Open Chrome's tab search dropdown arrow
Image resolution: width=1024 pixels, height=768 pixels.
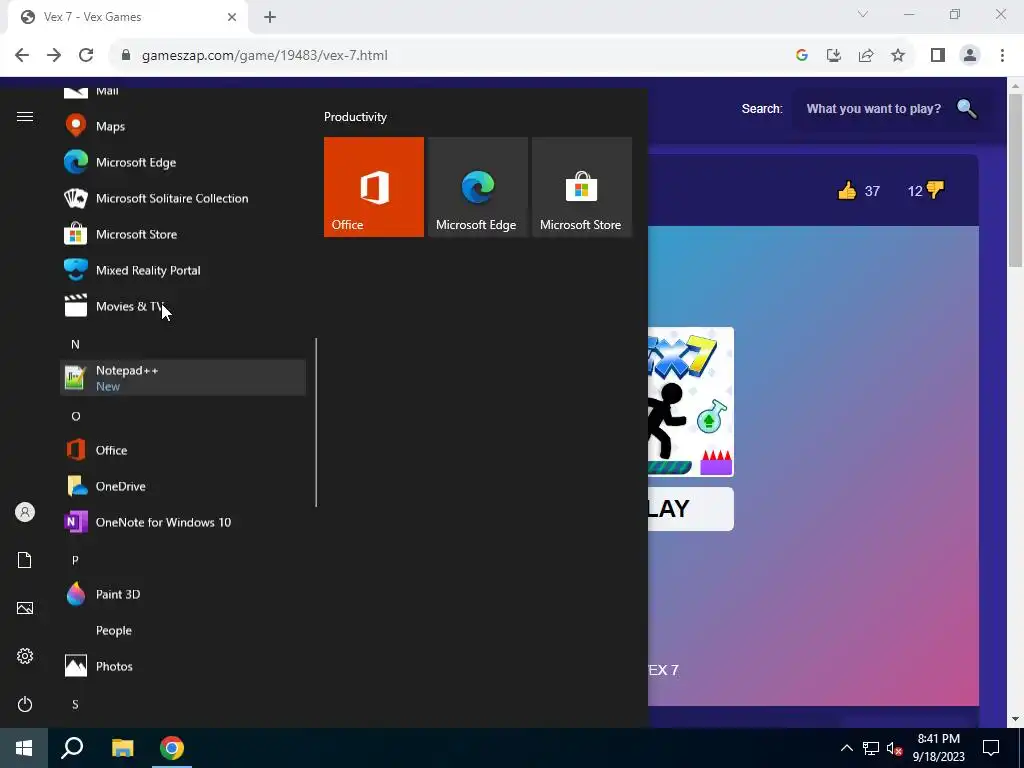coord(863,14)
